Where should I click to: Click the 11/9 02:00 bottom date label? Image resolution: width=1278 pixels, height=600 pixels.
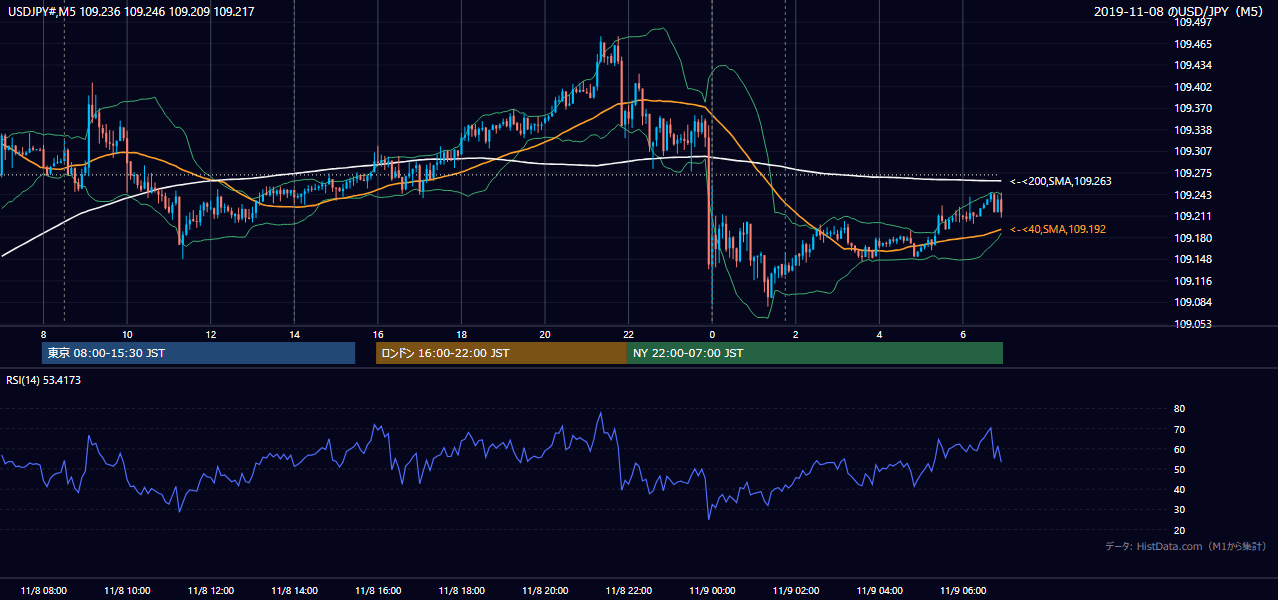click(795, 590)
